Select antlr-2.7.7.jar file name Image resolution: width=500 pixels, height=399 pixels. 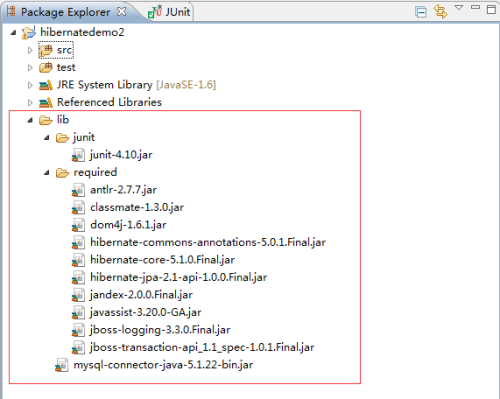[x=123, y=190]
